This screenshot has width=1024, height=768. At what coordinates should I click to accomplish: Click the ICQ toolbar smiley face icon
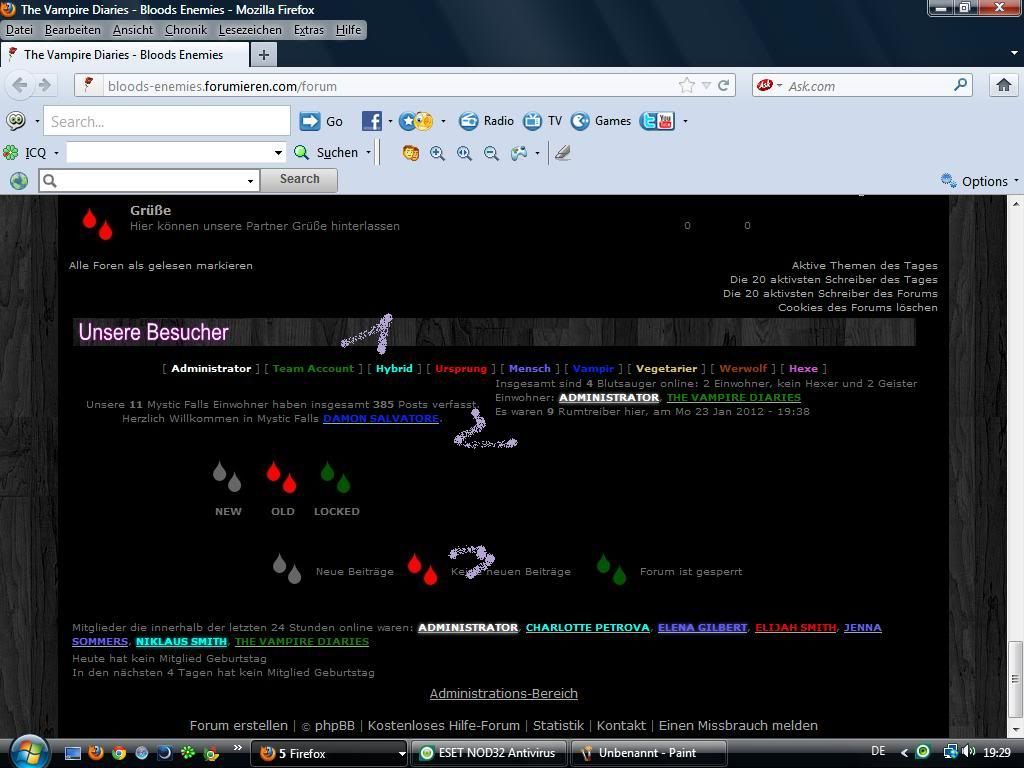point(410,153)
